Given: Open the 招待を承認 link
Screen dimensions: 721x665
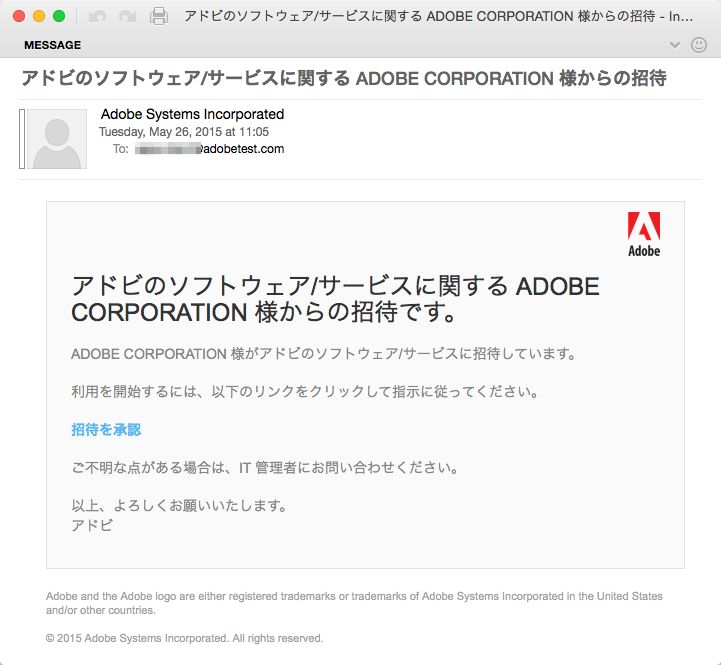Looking at the screenshot, I should (x=106, y=430).
